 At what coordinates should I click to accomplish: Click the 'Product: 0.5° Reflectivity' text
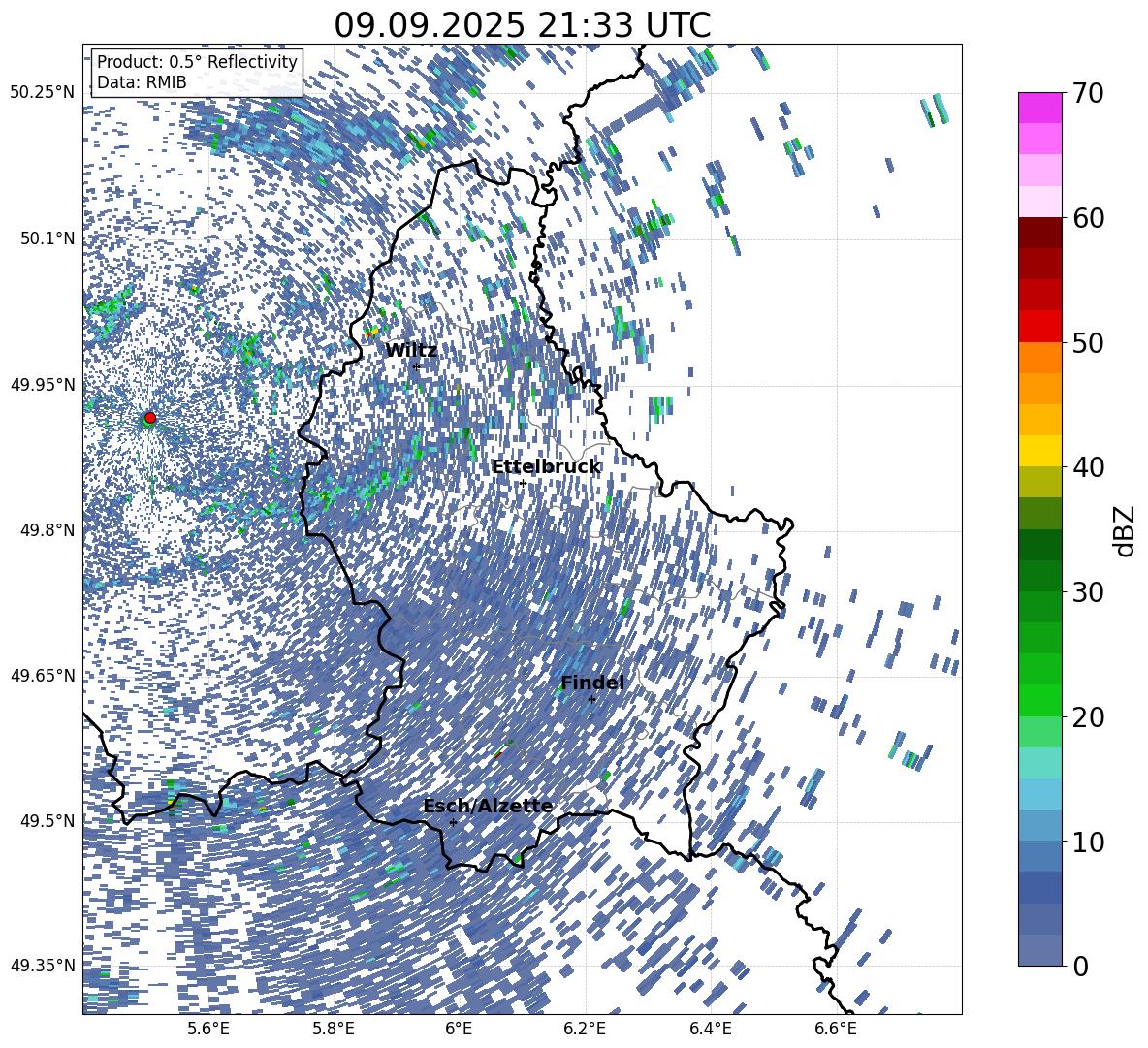[197, 61]
